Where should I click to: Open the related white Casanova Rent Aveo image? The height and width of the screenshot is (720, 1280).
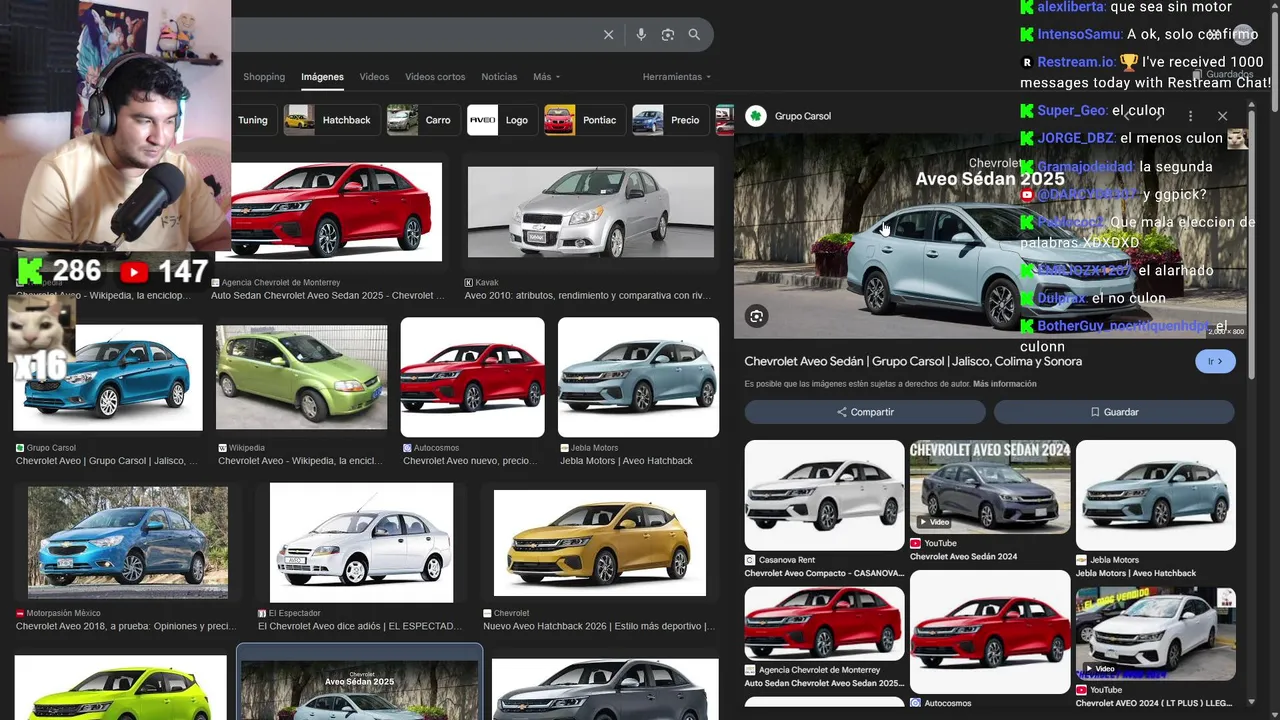click(x=824, y=495)
